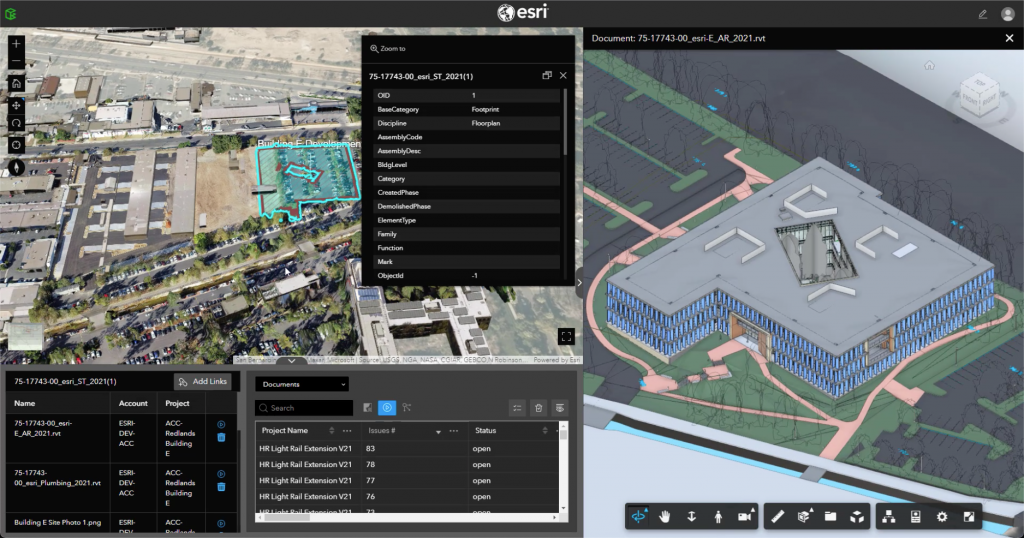Reset map compass orientation

click(16, 167)
